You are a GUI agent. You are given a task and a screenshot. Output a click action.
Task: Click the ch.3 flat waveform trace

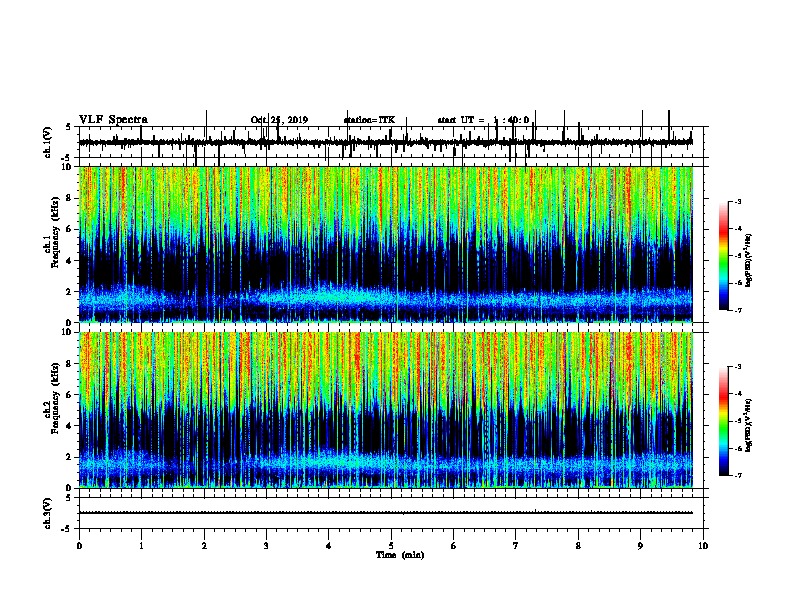(385, 513)
